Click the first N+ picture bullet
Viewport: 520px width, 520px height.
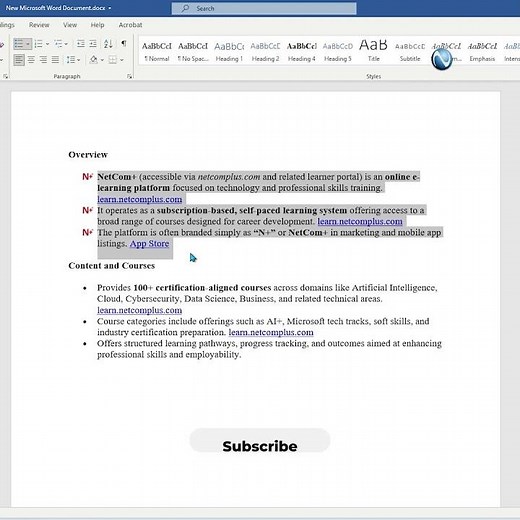87,177
